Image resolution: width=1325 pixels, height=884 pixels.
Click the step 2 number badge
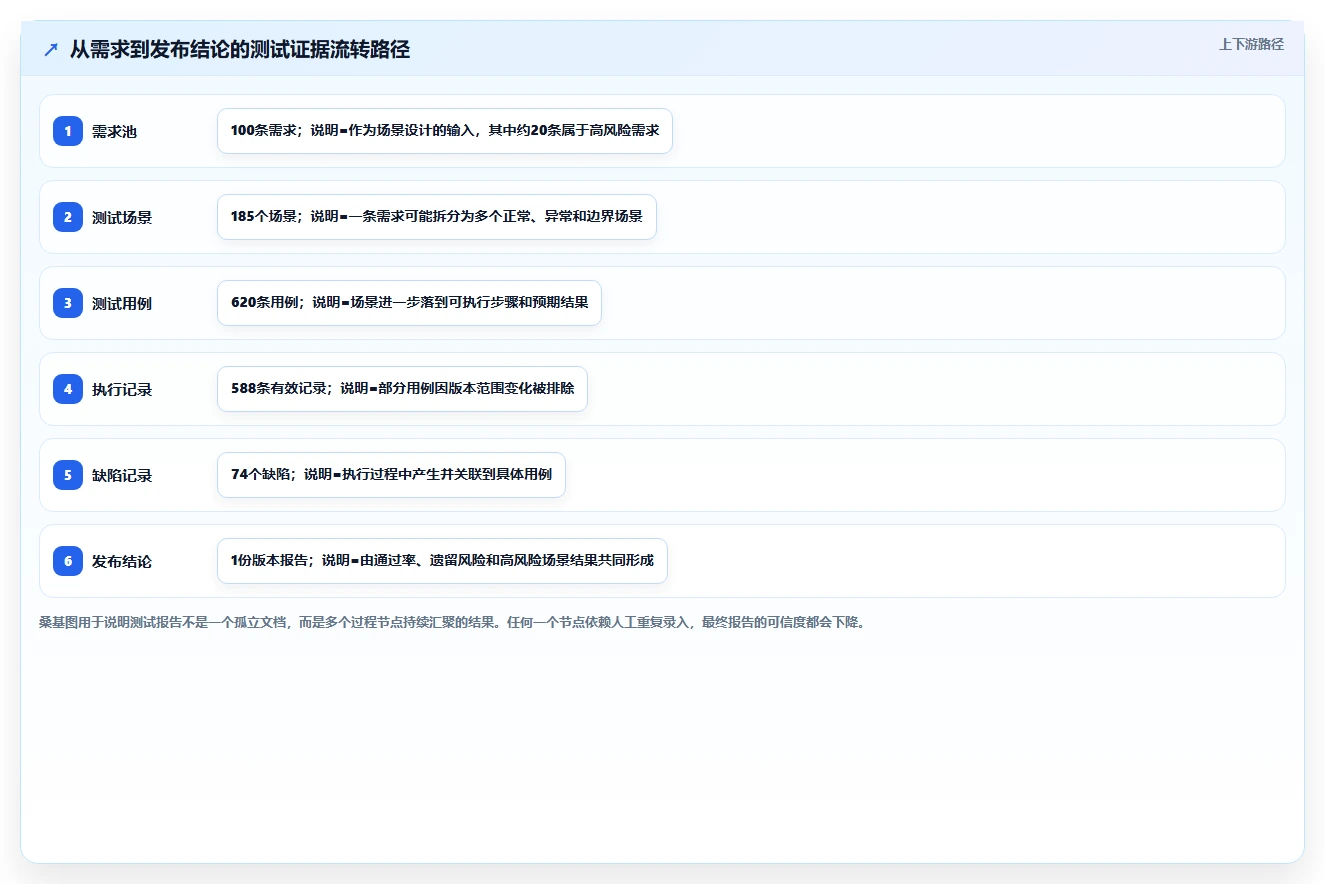(x=68, y=217)
